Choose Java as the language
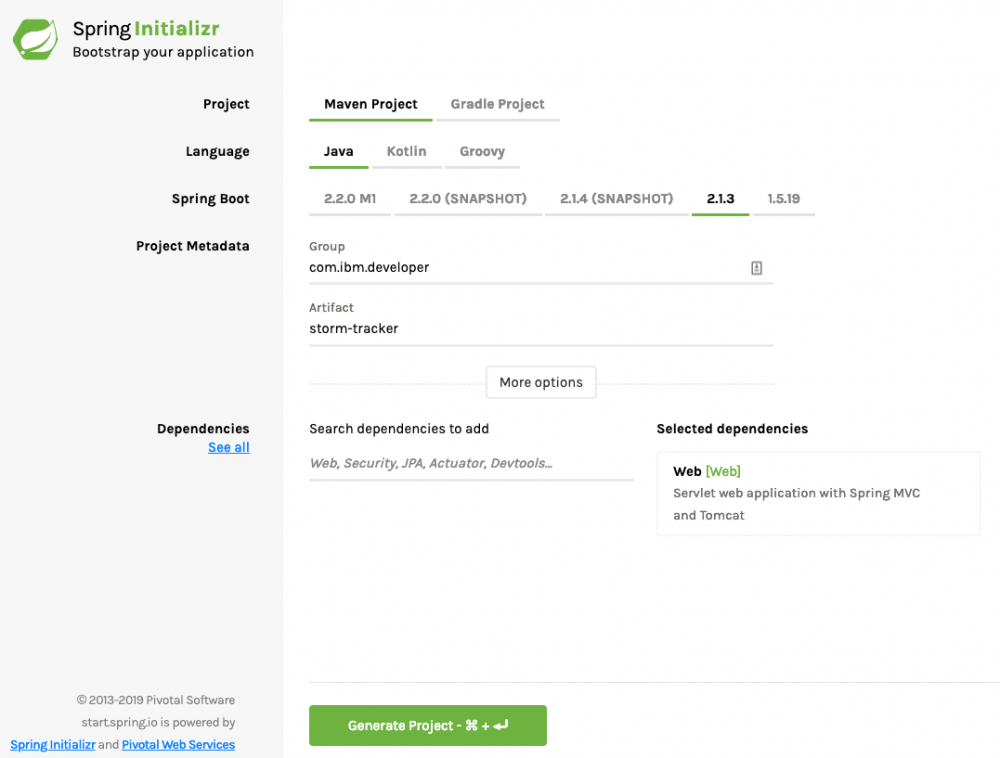The width and height of the screenshot is (1000, 758). [338, 152]
